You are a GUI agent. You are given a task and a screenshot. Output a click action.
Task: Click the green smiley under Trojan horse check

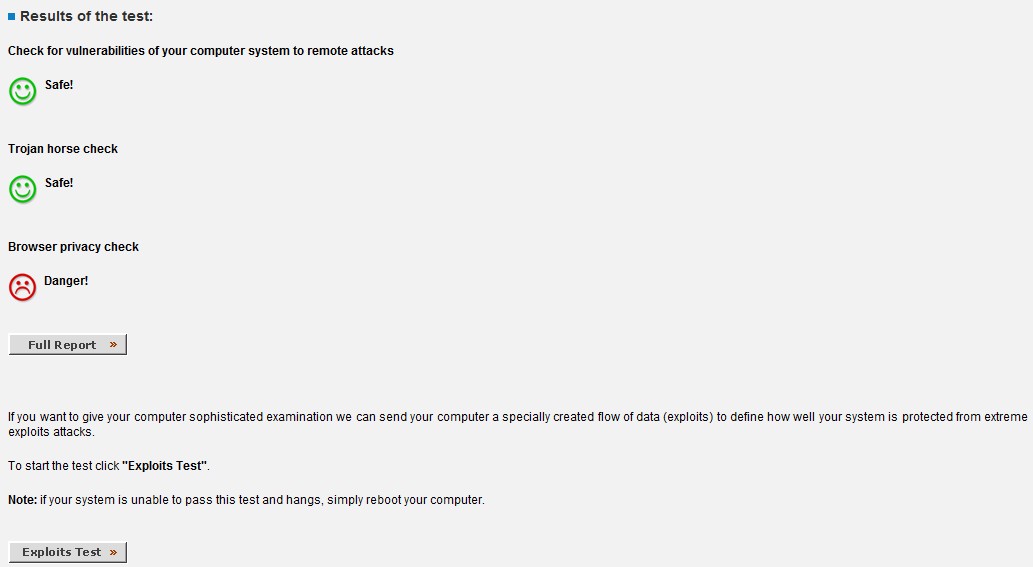pos(22,189)
